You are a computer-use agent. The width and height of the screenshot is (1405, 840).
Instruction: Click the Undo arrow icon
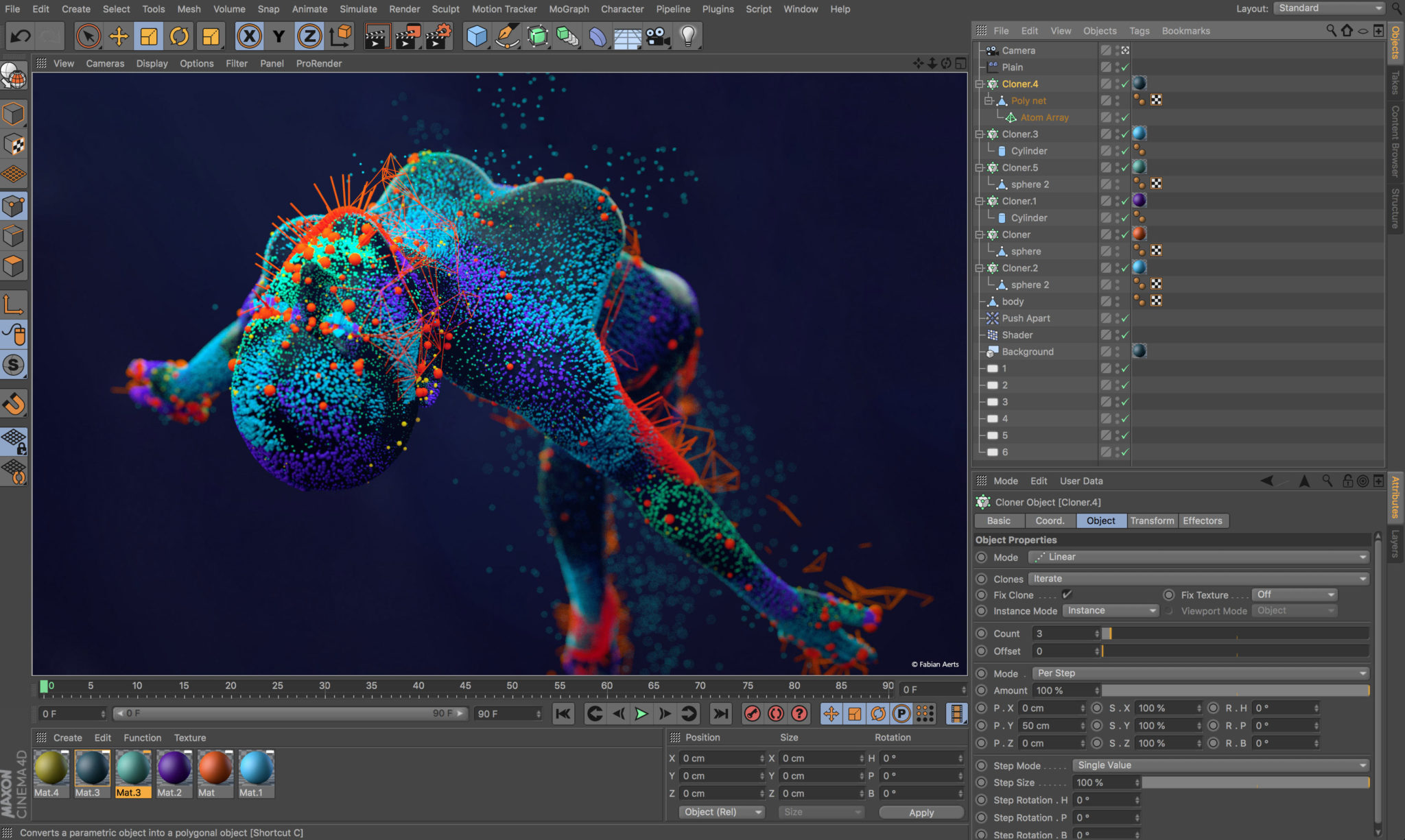pyautogui.click(x=20, y=36)
